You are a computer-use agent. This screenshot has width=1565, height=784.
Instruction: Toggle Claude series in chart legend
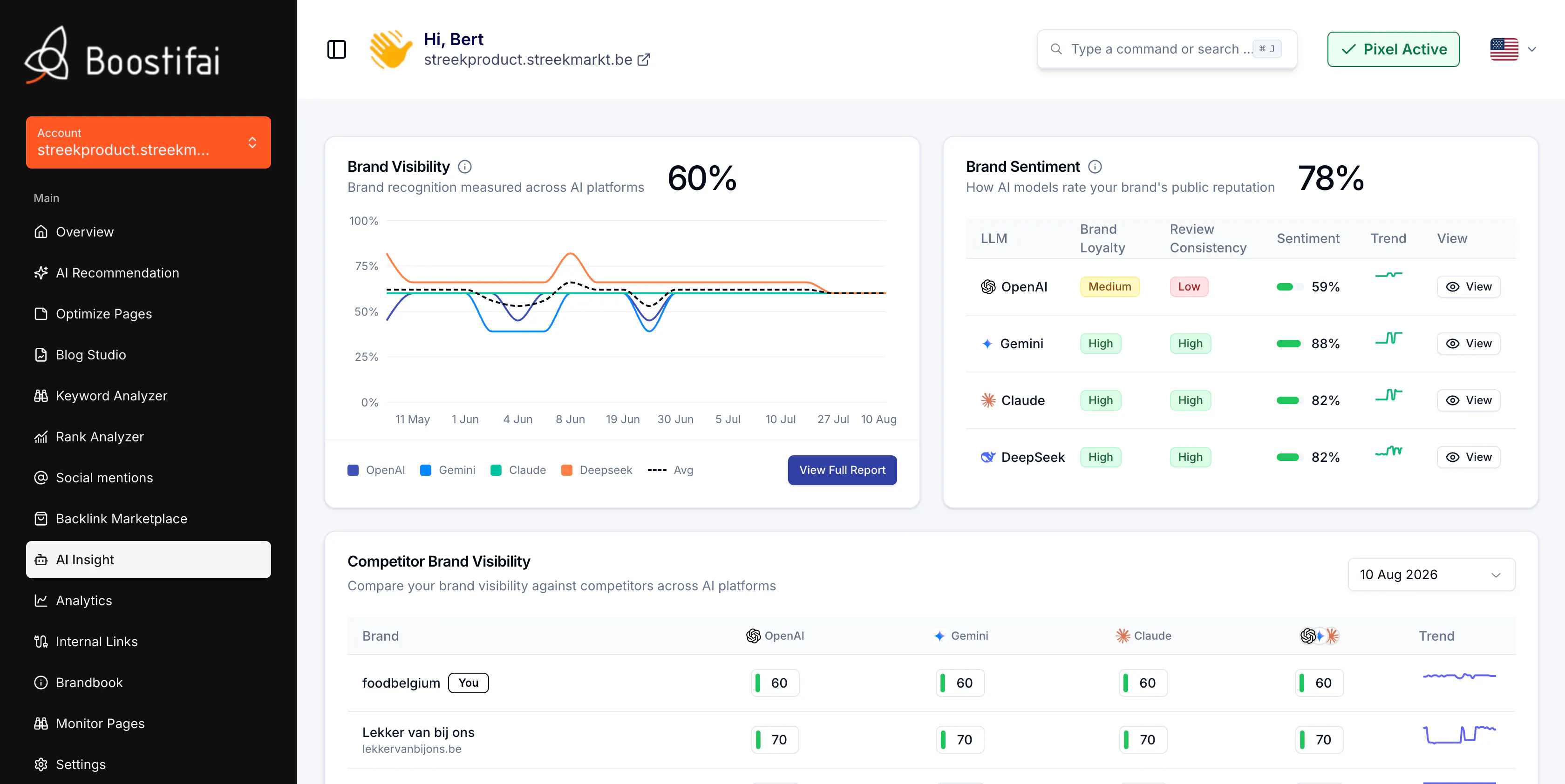(518, 470)
